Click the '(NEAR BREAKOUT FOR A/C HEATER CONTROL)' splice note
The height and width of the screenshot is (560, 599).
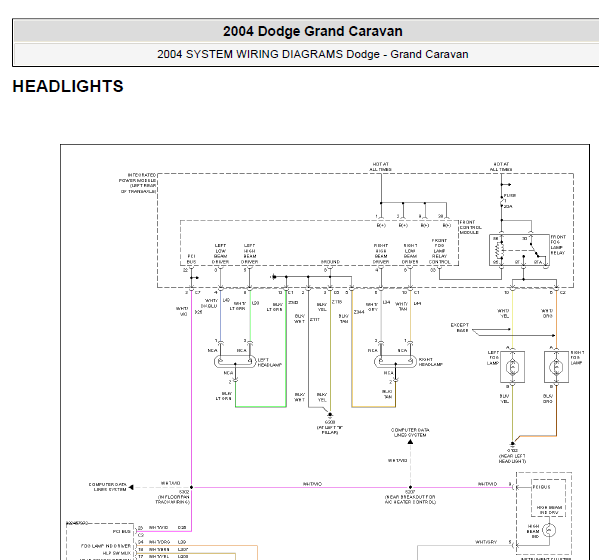tap(410, 499)
